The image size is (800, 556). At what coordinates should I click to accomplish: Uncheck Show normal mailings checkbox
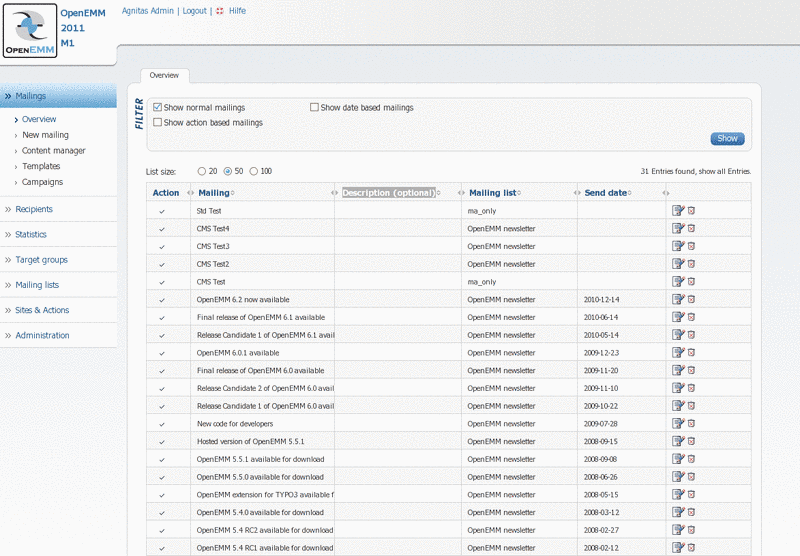[158, 107]
